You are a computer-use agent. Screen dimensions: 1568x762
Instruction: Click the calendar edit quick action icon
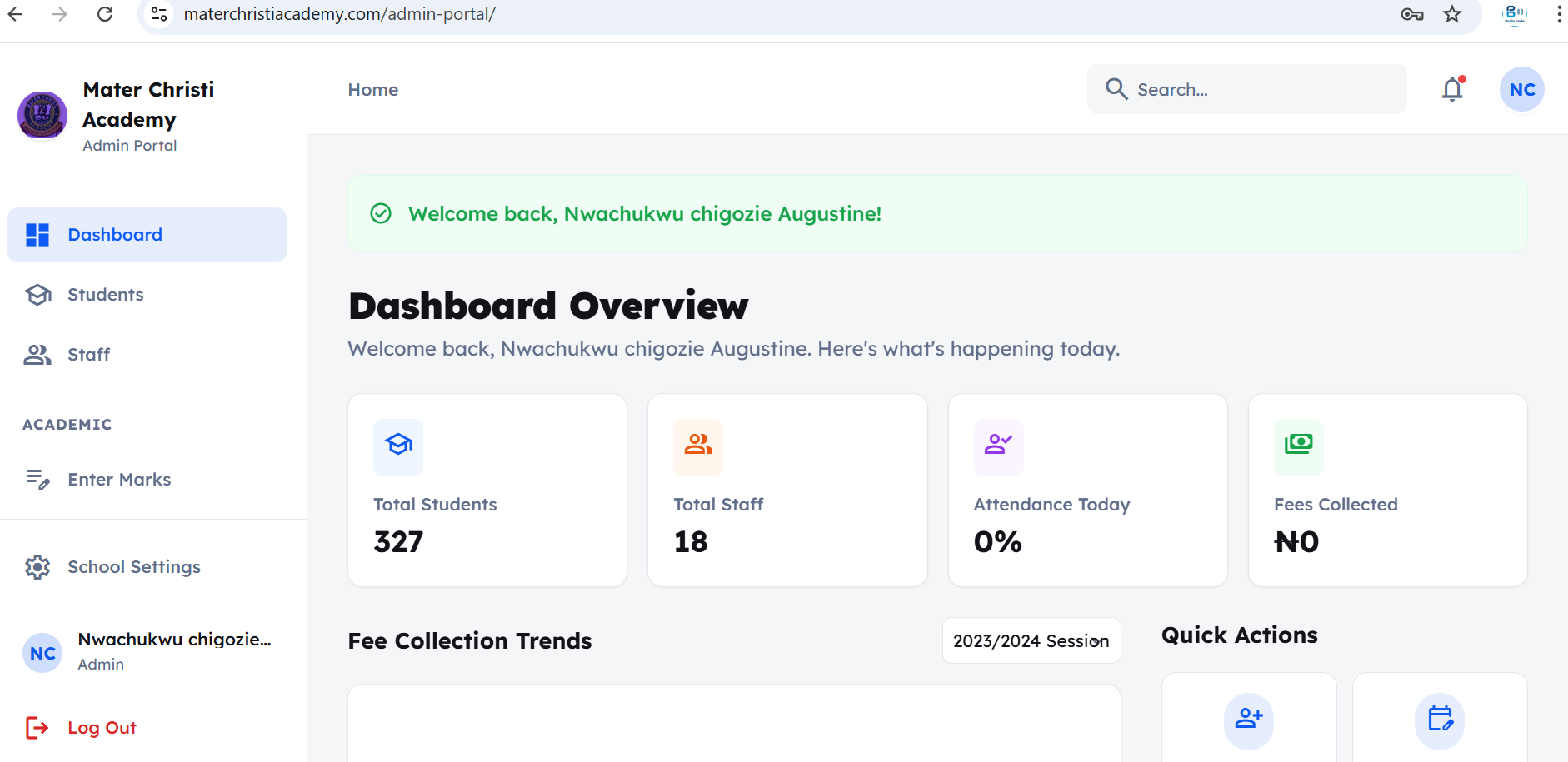pyautogui.click(x=1440, y=719)
